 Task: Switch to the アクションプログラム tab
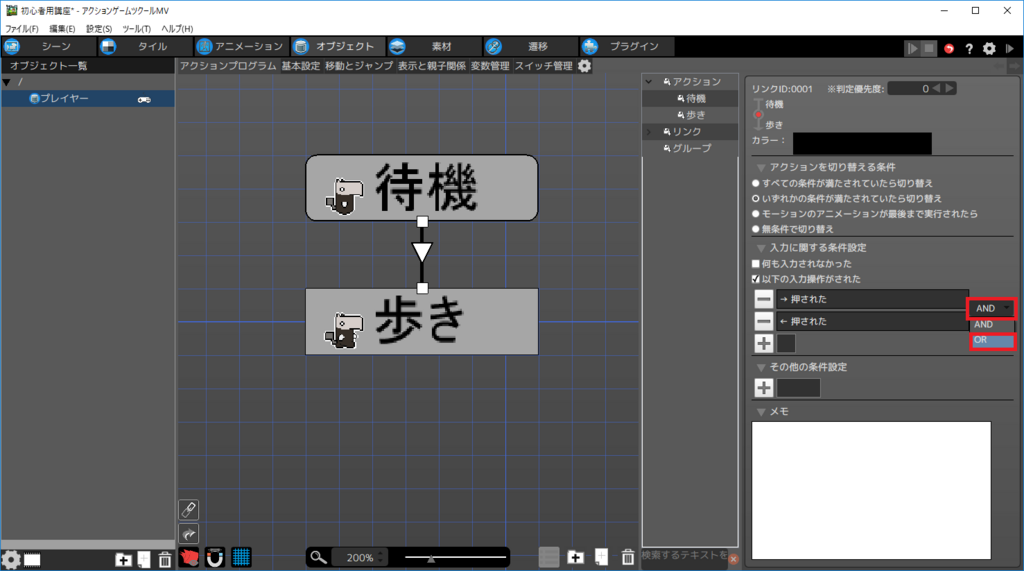coord(228,66)
